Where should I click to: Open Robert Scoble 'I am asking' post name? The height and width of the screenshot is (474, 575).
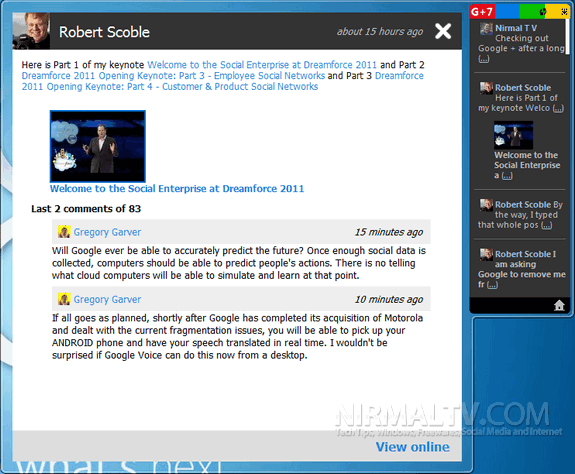523,254
